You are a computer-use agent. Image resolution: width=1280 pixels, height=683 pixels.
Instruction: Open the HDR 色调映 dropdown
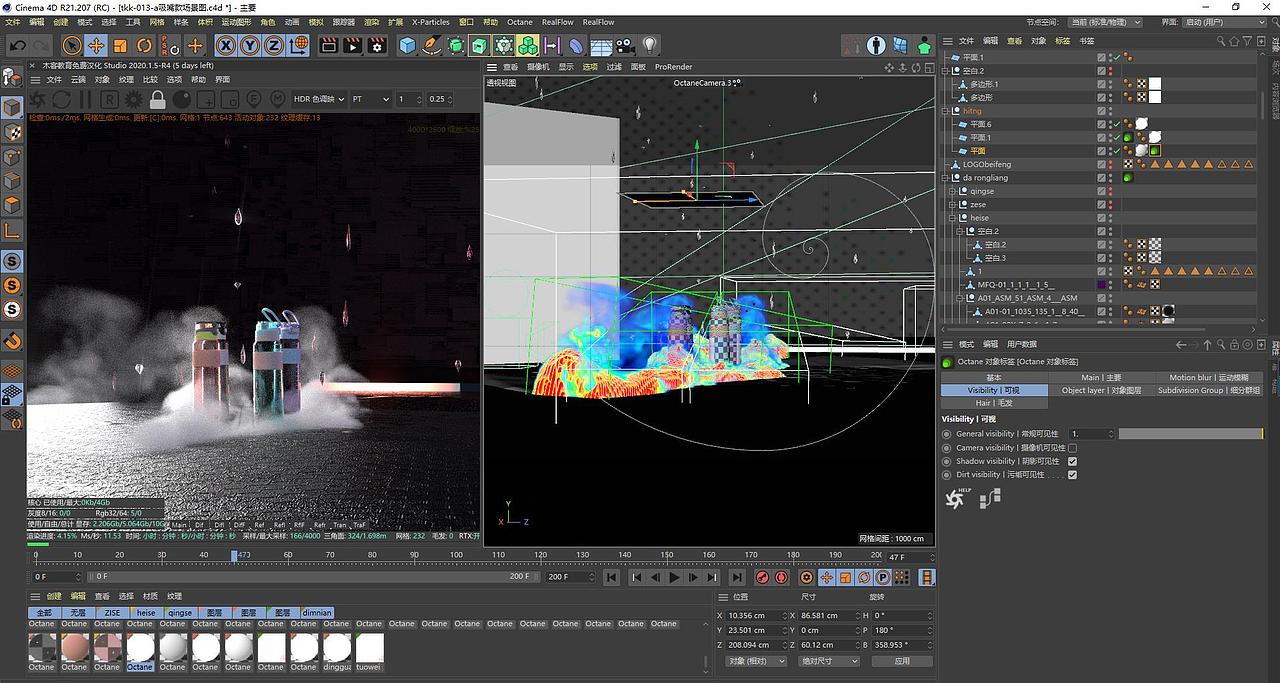click(x=318, y=99)
